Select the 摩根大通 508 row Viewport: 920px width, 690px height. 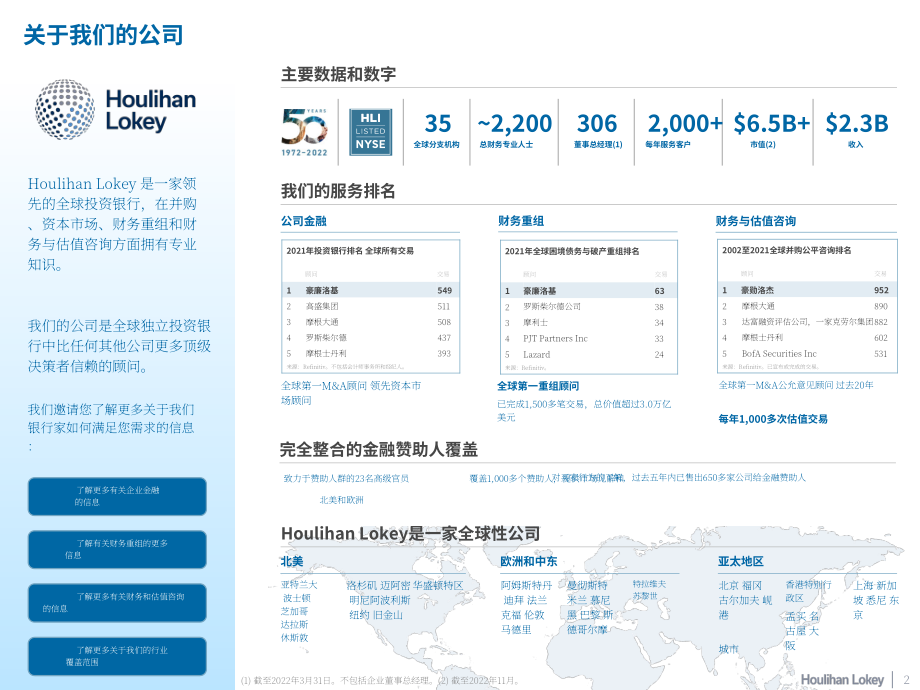pos(370,322)
